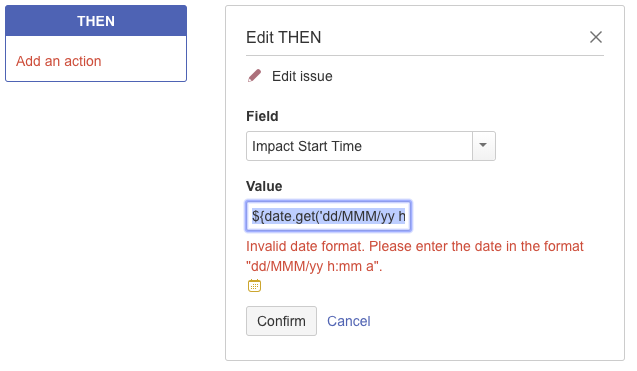The width and height of the screenshot is (637, 371).
Task: Click the "dd/MMM/yy h:mm a" format hint text
Action: [x=314, y=267]
